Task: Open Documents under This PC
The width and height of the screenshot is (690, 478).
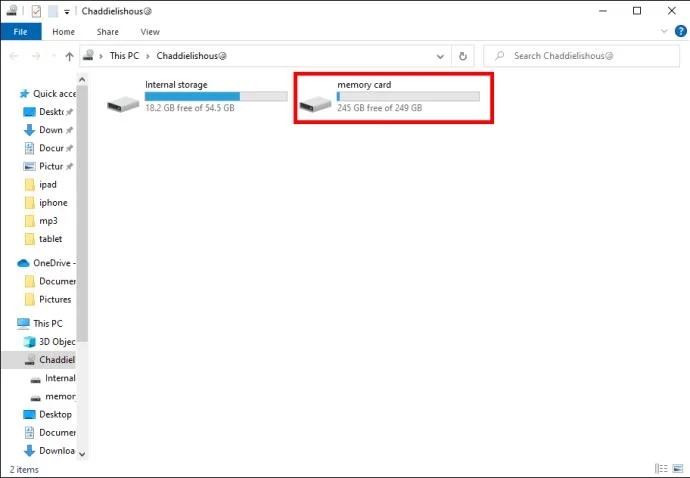Action: [x=49, y=433]
